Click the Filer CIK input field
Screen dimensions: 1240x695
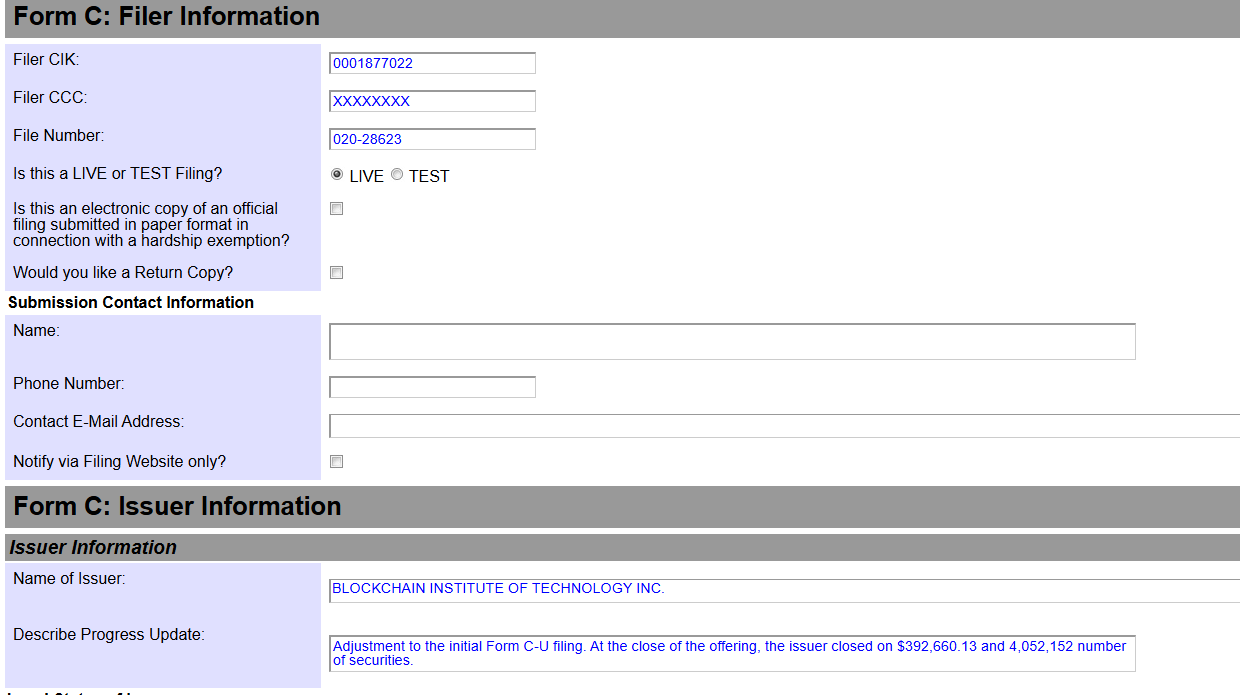(x=432, y=63)
